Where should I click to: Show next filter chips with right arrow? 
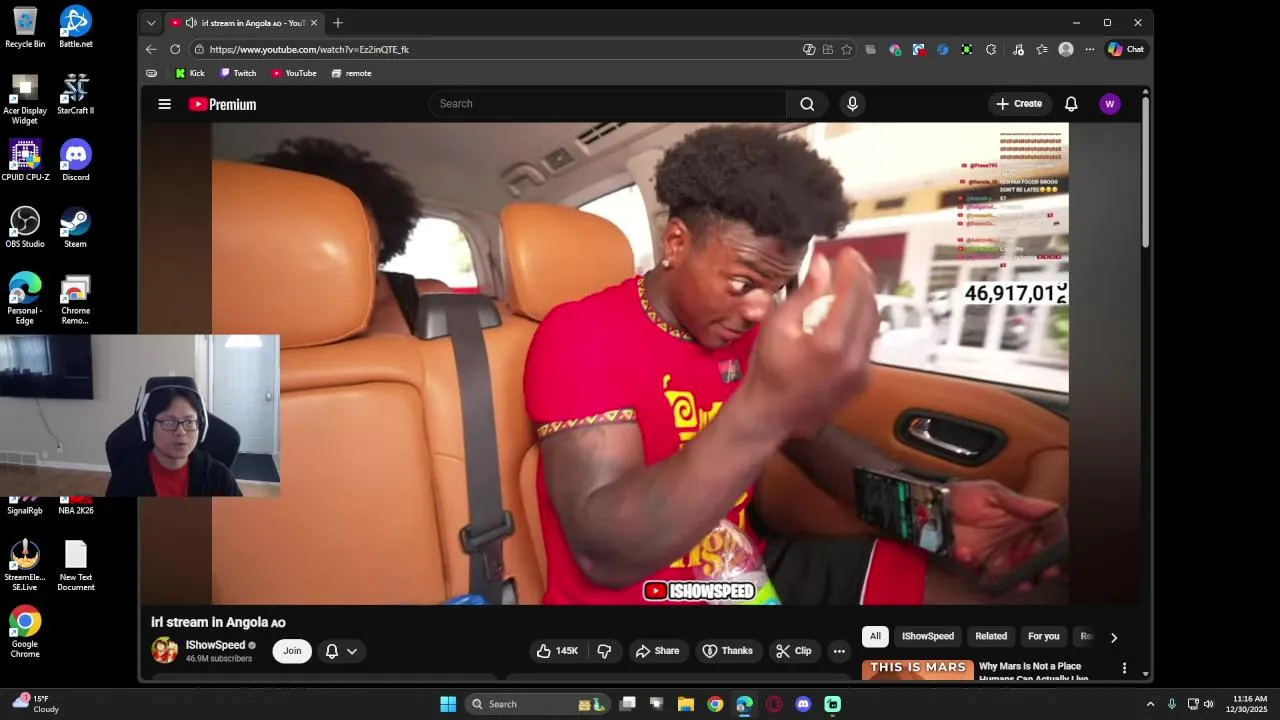click(x=1114, y=637)
